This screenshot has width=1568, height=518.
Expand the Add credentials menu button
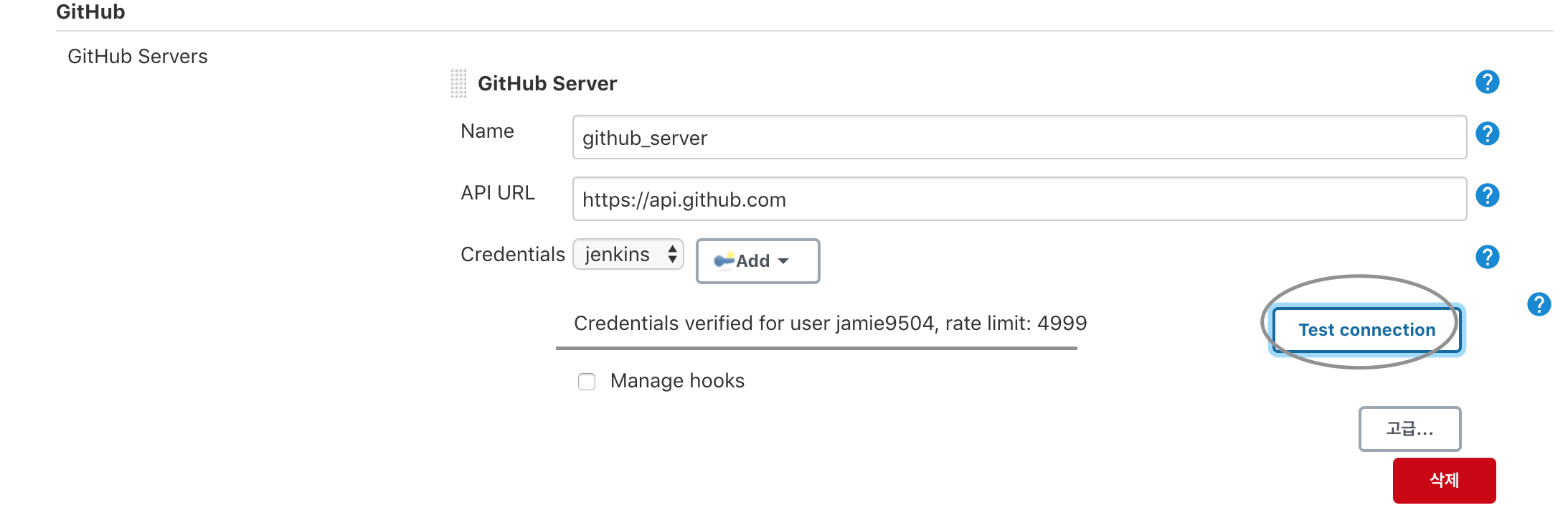coord(757,261)
